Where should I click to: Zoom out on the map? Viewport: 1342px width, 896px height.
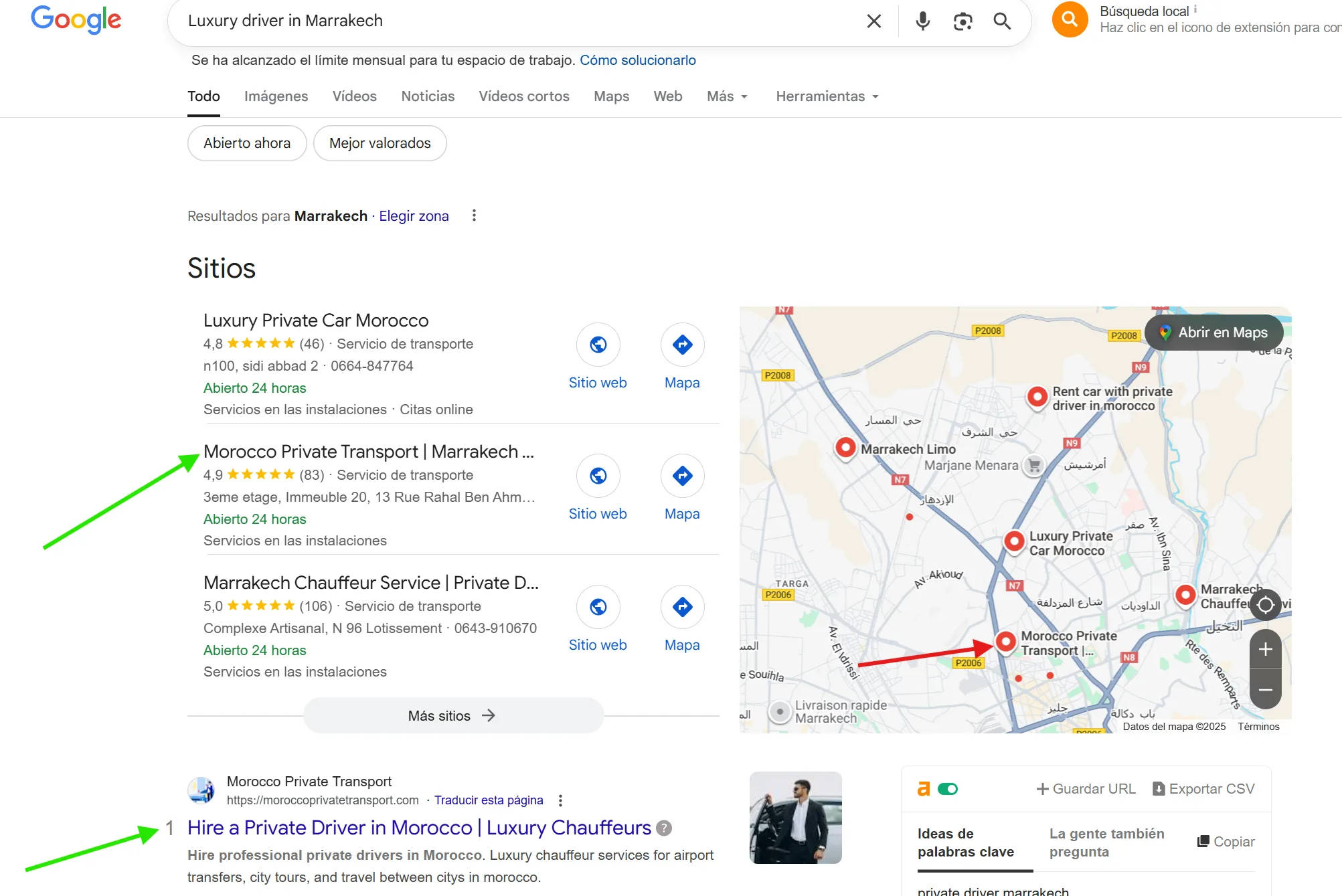pos(1265,689)
